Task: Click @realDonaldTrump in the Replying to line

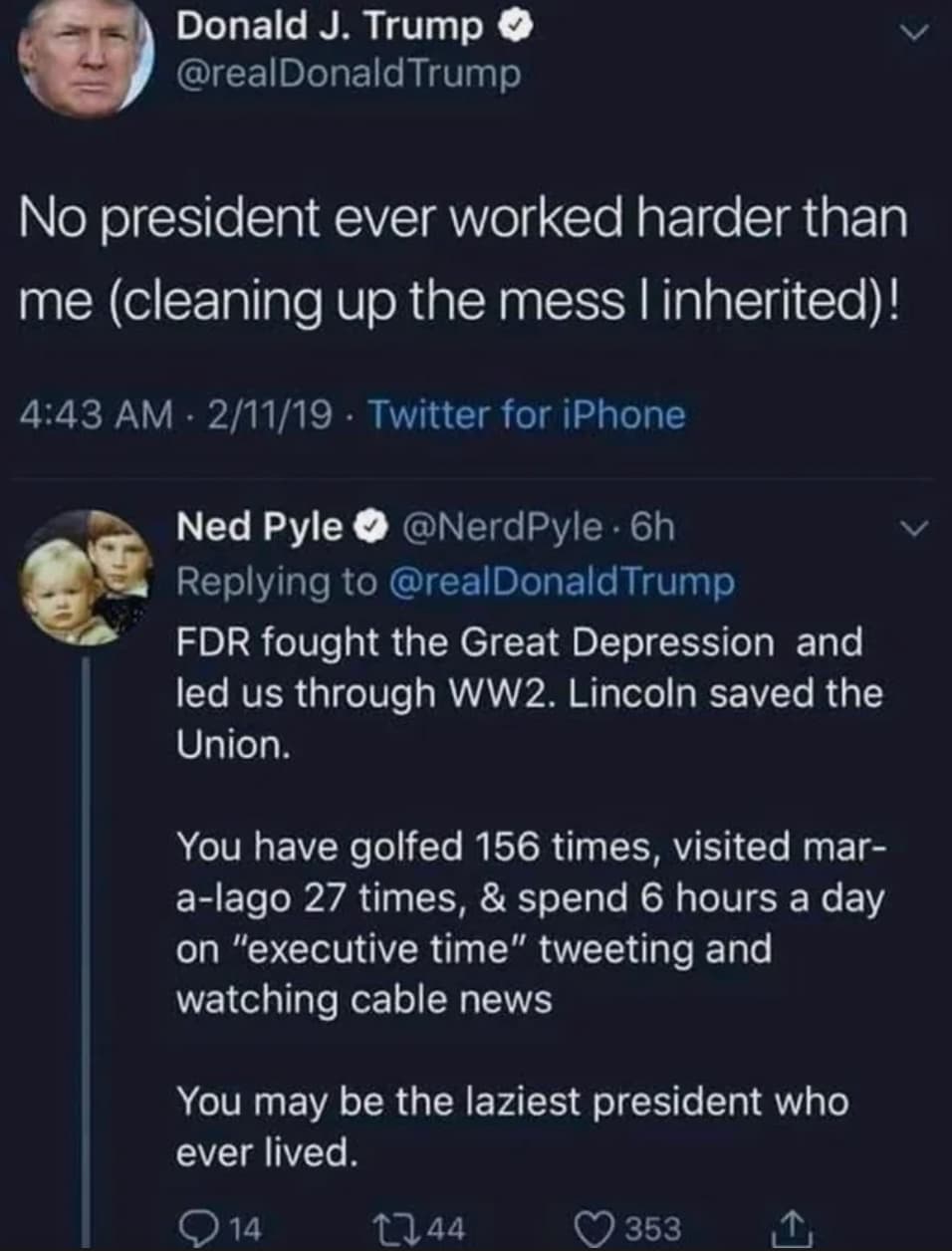Action: pos(560,581)
